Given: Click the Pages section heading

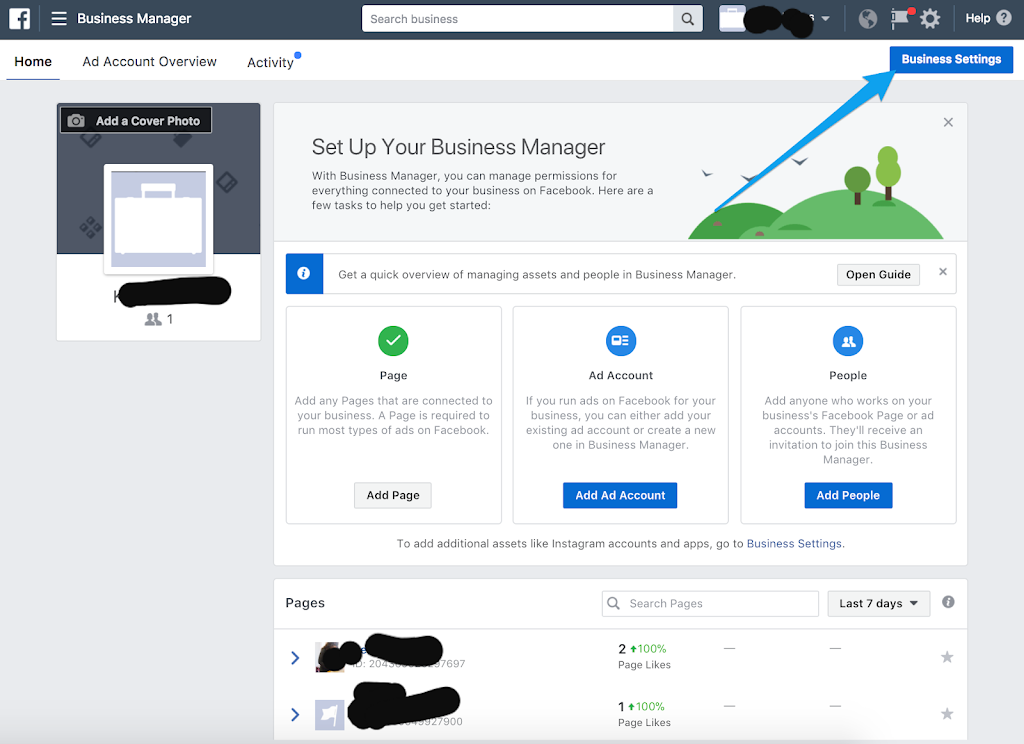Looking at the screenshot, I should pyautogui.click(x=305, y=602).
